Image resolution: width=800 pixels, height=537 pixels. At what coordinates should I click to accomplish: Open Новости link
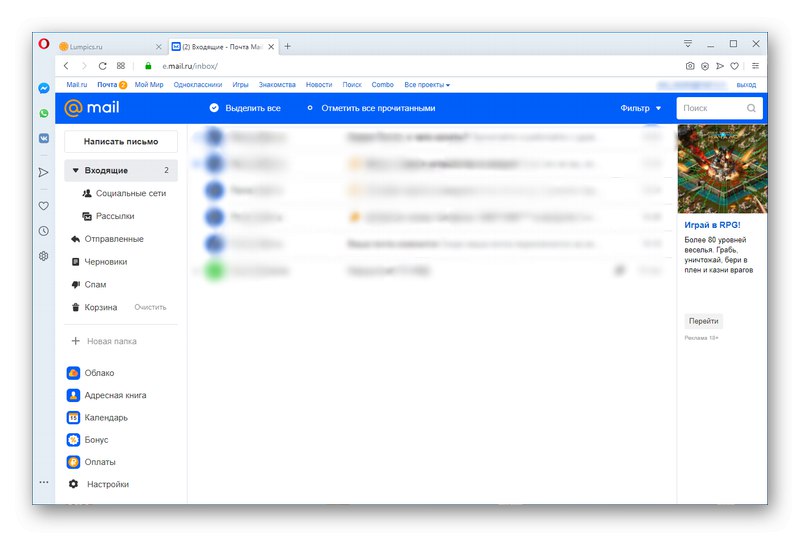coord(319,85)
